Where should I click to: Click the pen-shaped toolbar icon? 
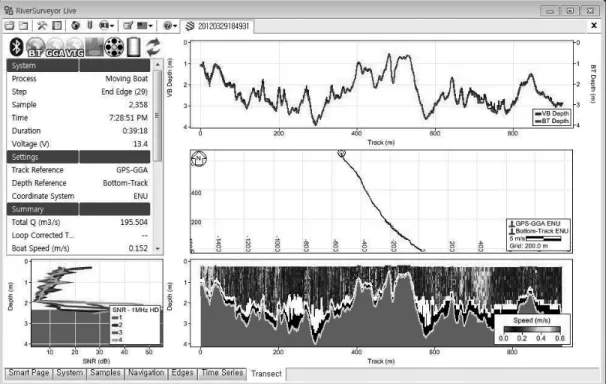pos(90,26)
